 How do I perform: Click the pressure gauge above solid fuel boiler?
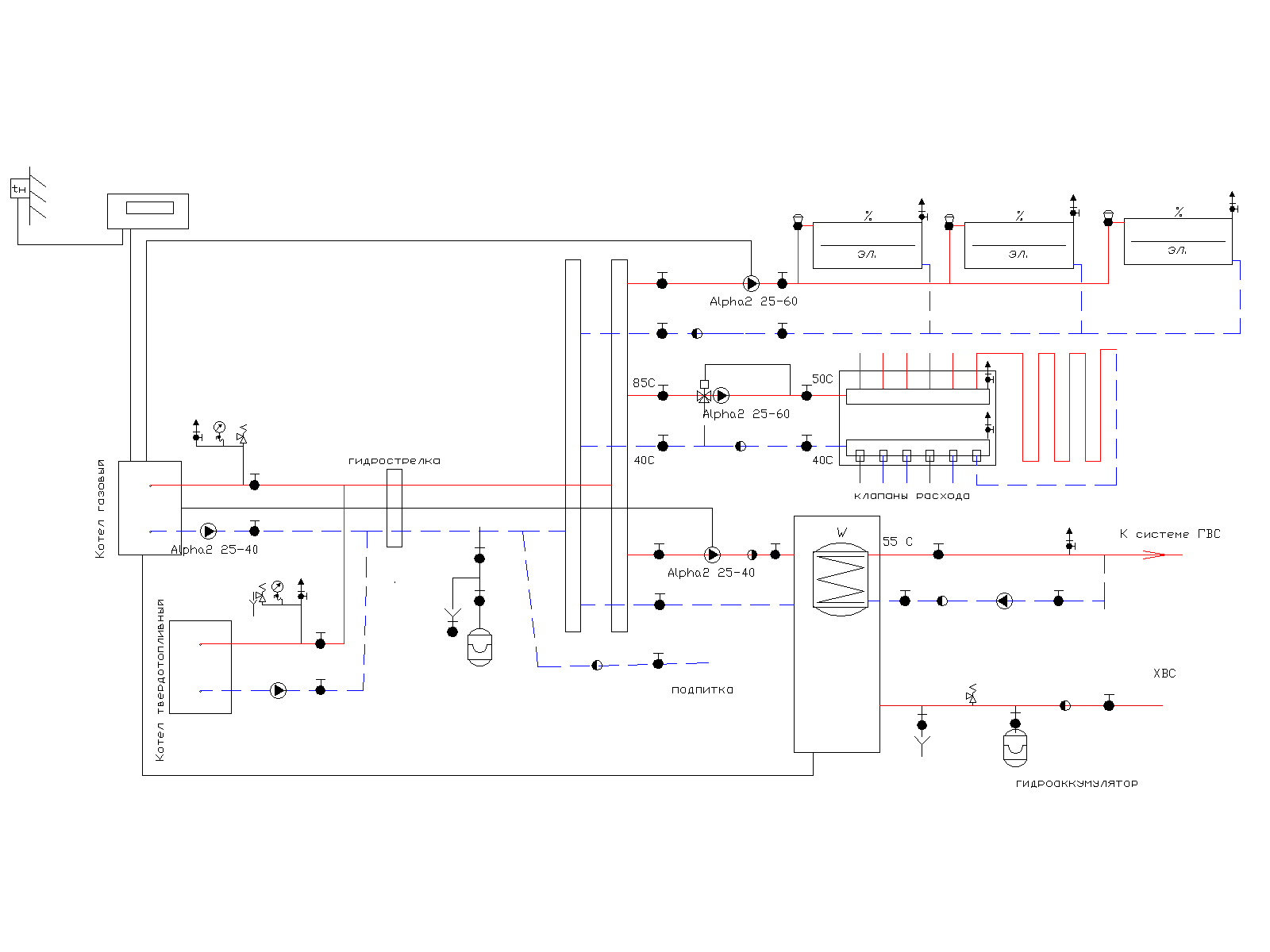pyautogui.click(x=277, y=587)
